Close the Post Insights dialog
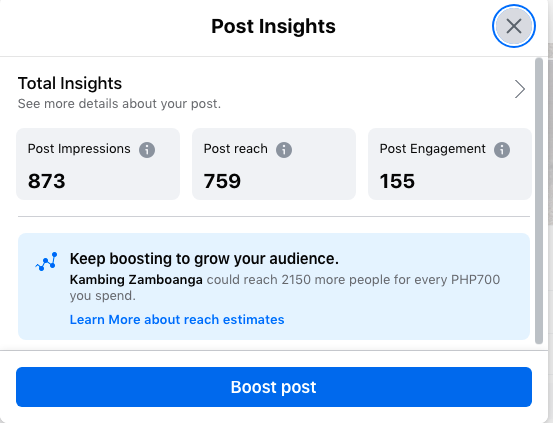The image size is (553, 423). (514, 26)
